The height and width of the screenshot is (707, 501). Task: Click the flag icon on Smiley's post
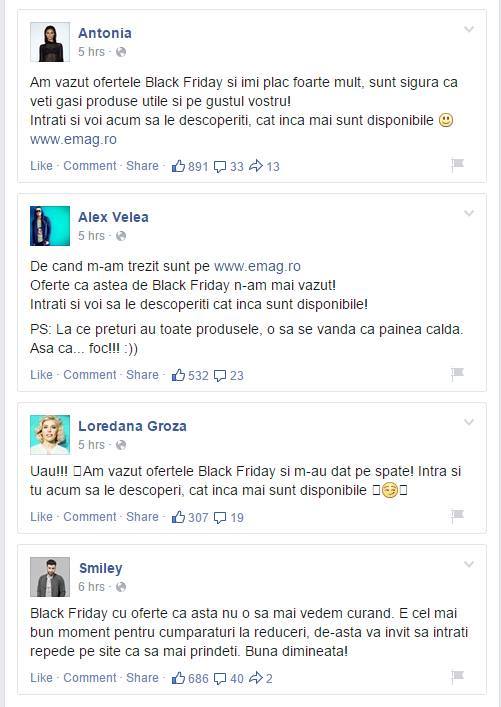coord(457,677)
